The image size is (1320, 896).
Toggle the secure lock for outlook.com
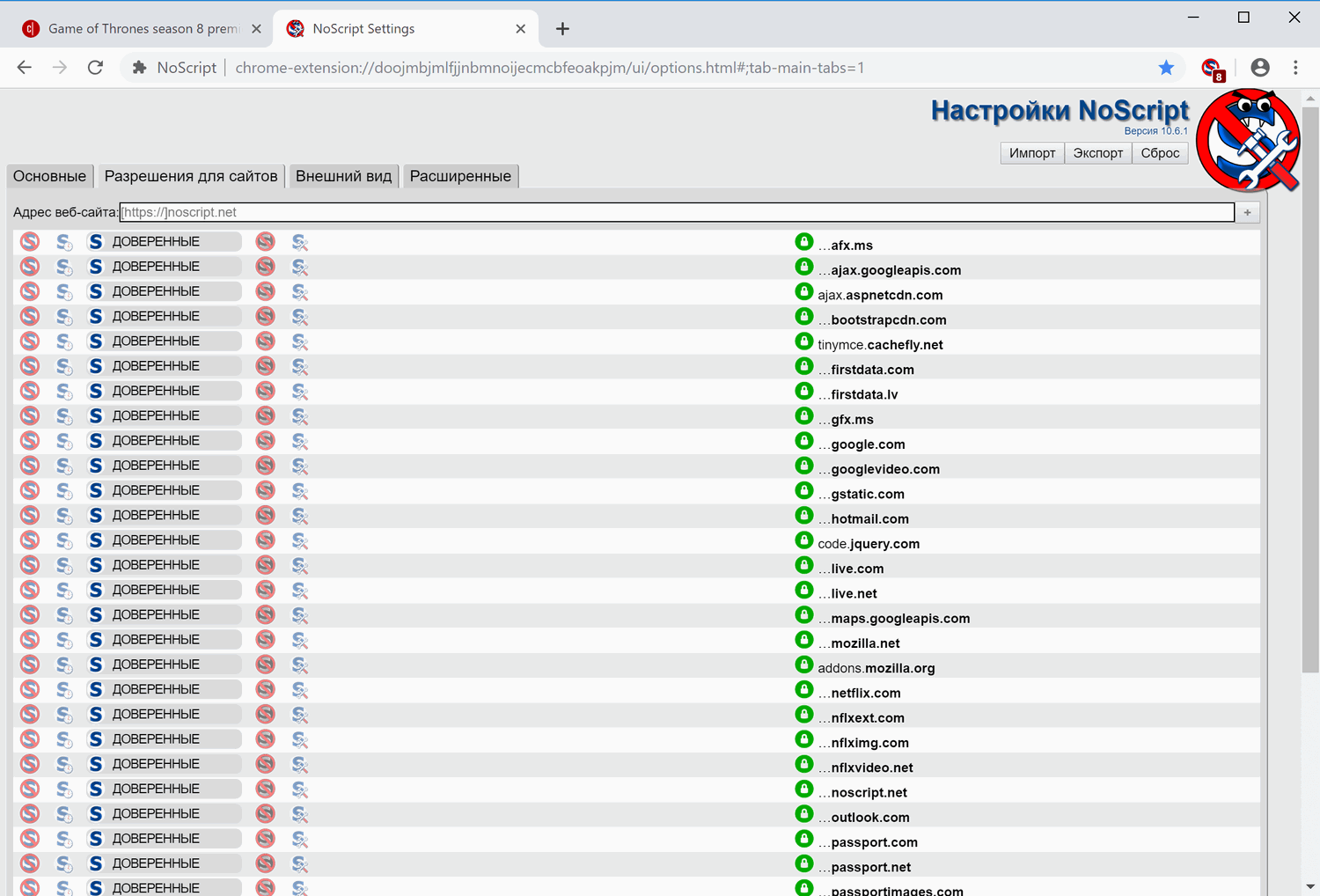(803, 814)
